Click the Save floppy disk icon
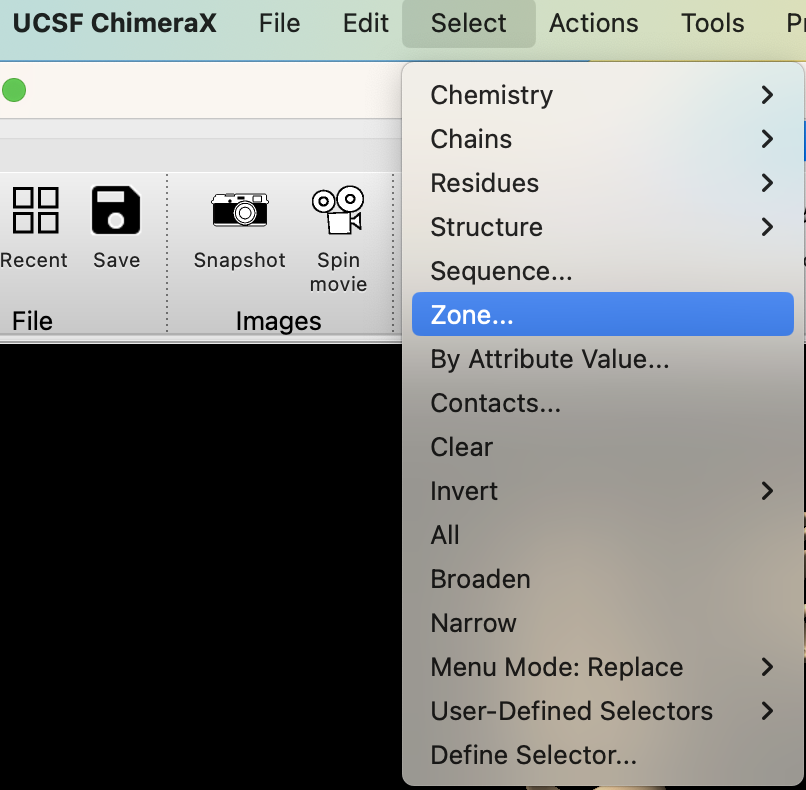The height and width of the screenshot is (790, 806). pos(116,211)
